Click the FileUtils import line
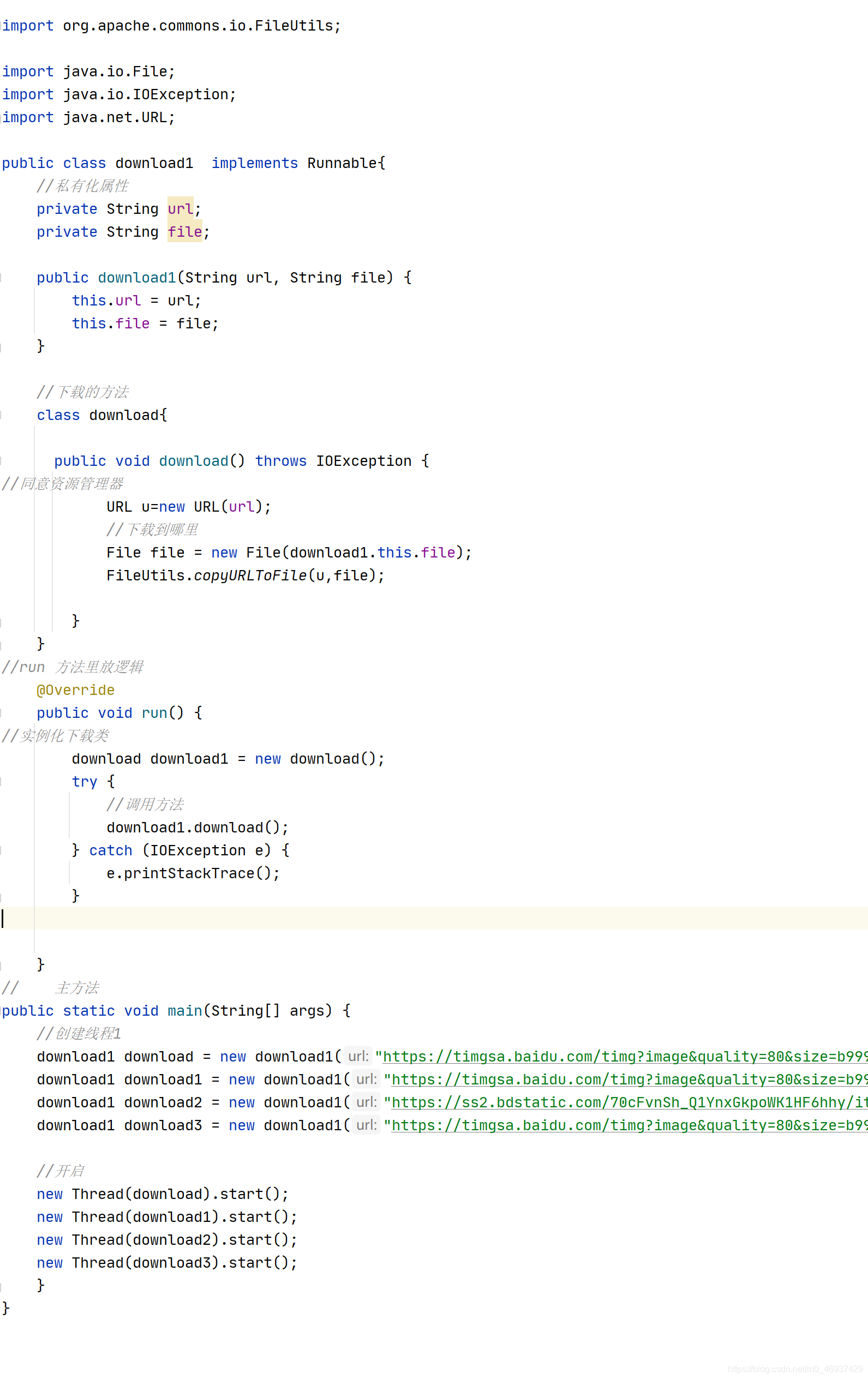Viewport: 868px width, 1379px height. tap(171, 26)
